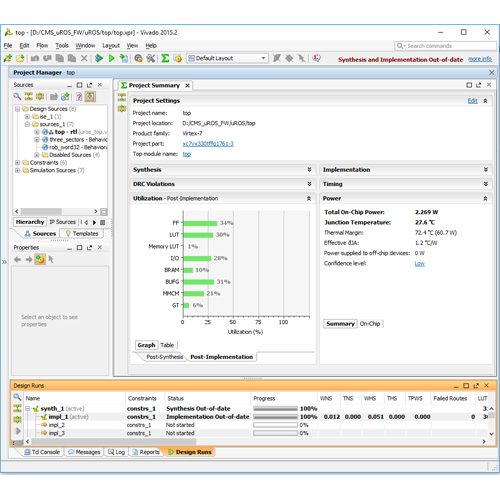The height and width of the screenshot is (500, 500).
Task: Expand the Simulation Sources tree node
Action: [x=17, y=170]
